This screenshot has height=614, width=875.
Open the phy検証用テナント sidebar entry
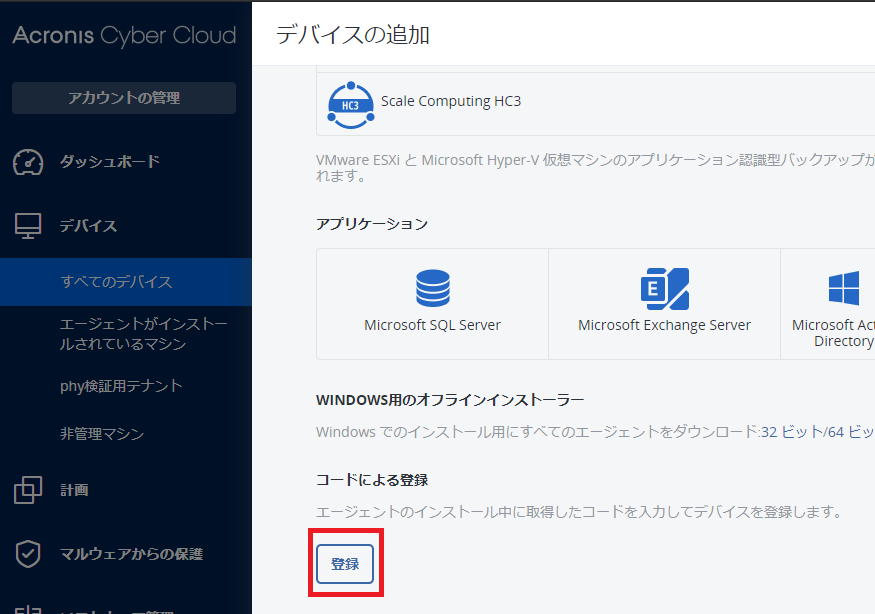[121, 386]
